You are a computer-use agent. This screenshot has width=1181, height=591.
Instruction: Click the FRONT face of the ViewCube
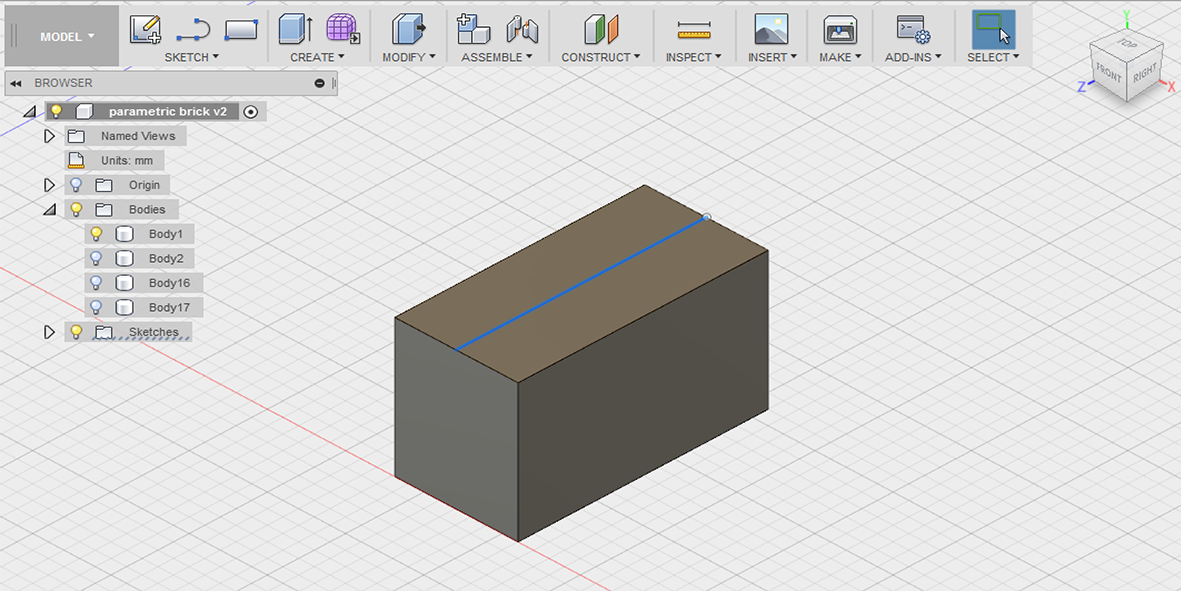1109,73
